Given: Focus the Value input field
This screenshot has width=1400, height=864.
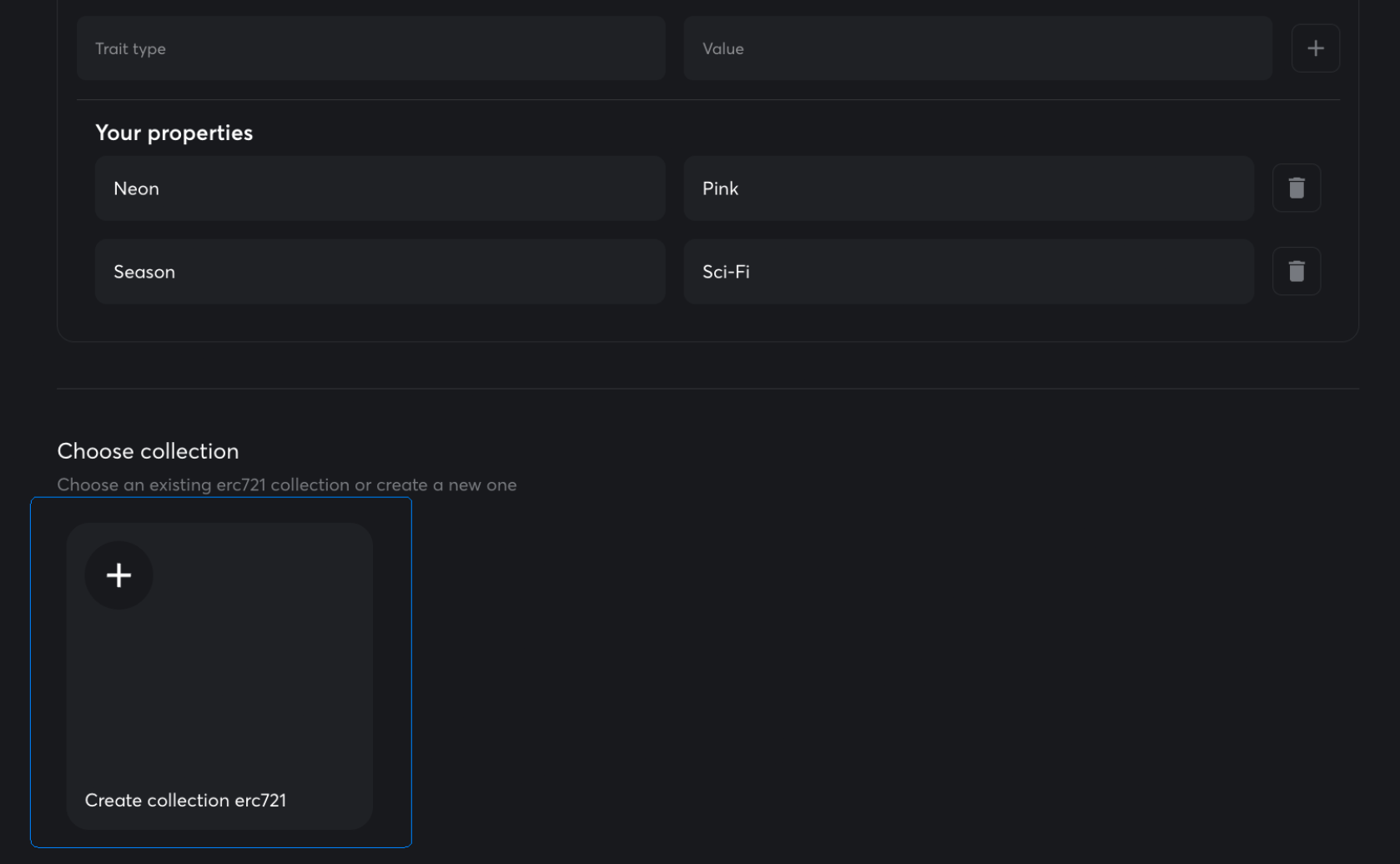Looking at the screenshot, I should [977, 48].
